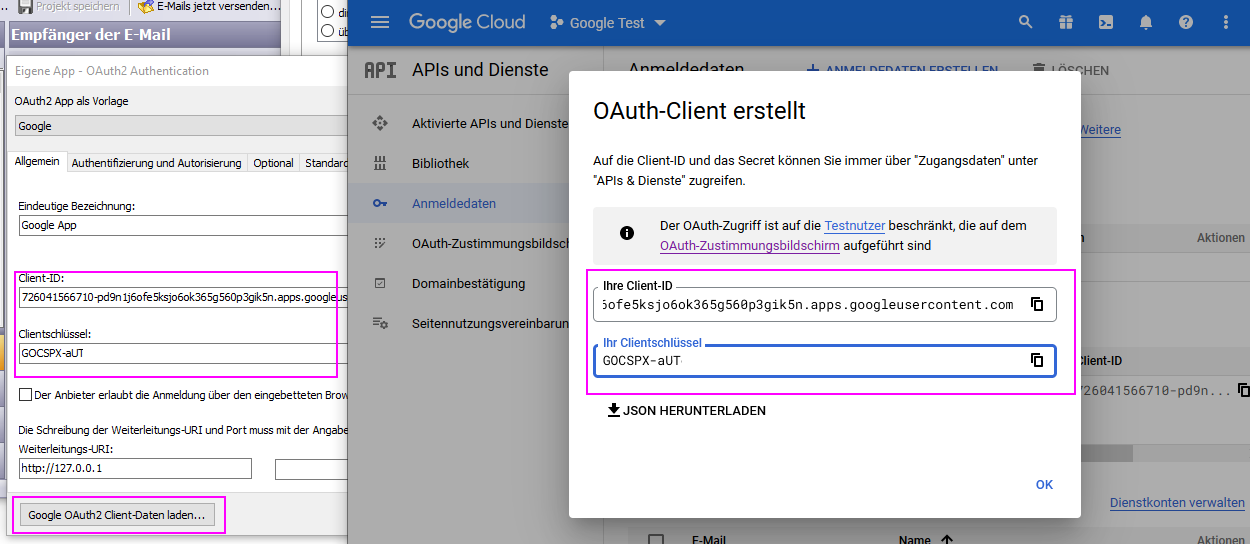Screen dimensions: 1250x544
Task: Click the Seitennutzungsvereinbarungen settings icon
Action: [379, 323]
